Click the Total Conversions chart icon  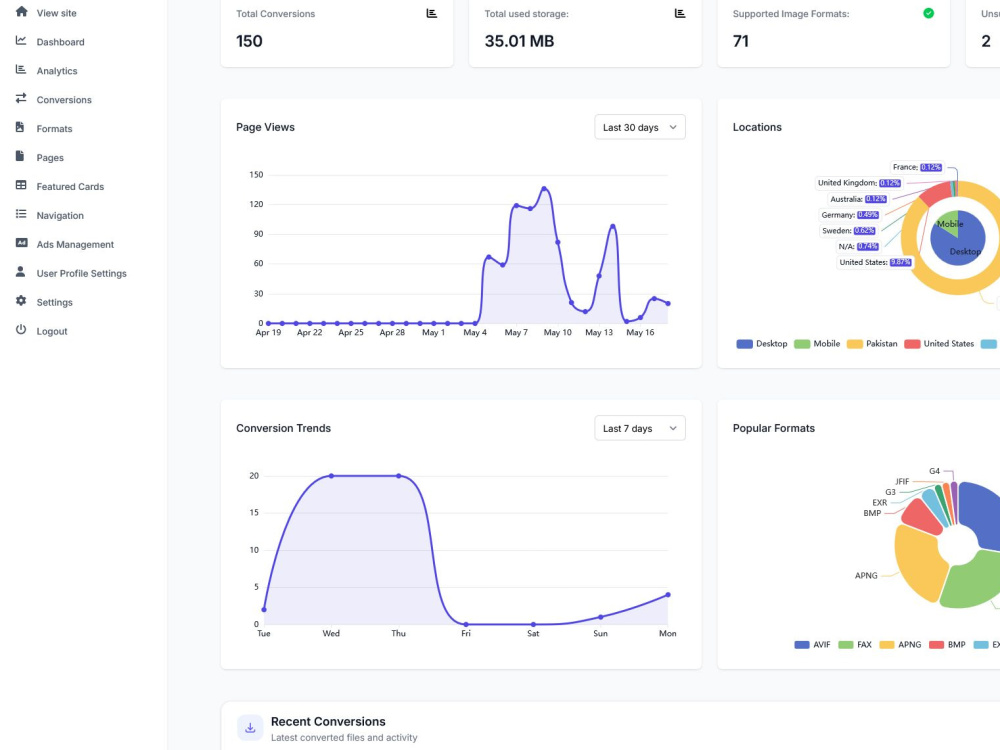[x=432, y=13]
